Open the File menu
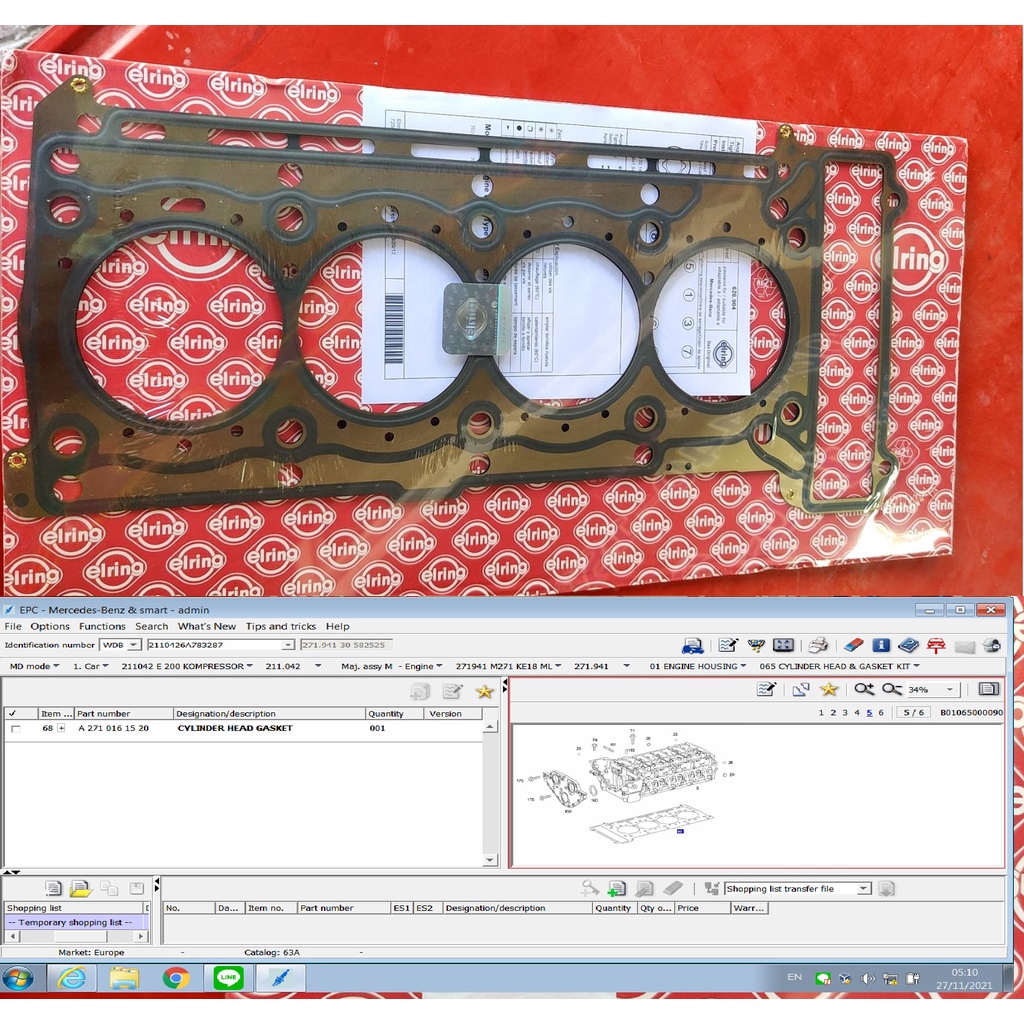 click(13, 626)
